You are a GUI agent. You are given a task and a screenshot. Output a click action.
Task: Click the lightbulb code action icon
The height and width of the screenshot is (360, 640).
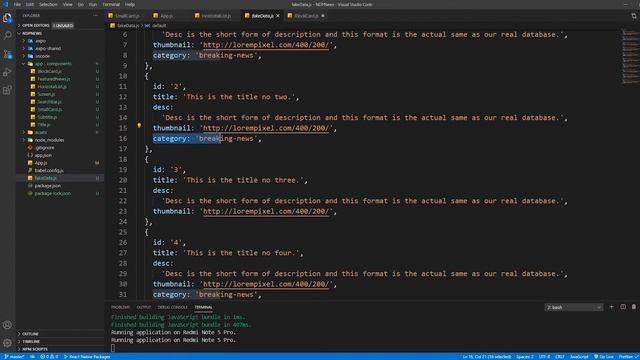tap(139, 126)
